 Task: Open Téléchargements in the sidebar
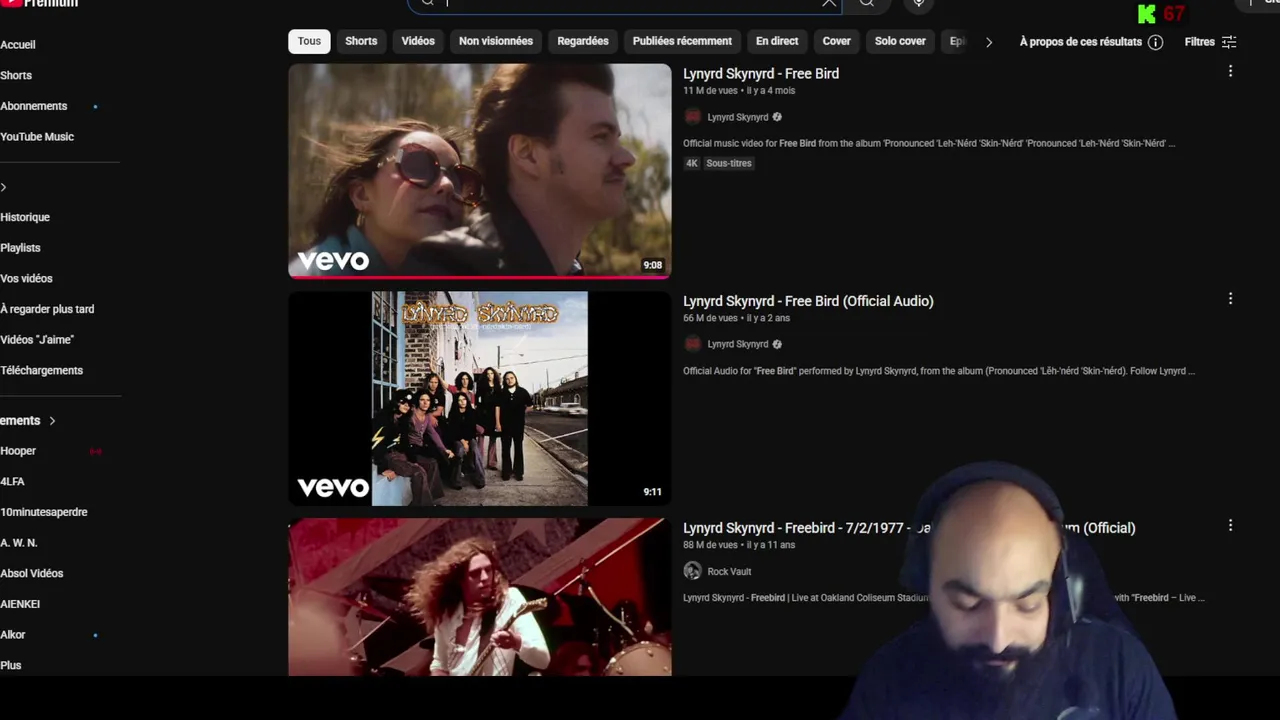pos(41,370)
